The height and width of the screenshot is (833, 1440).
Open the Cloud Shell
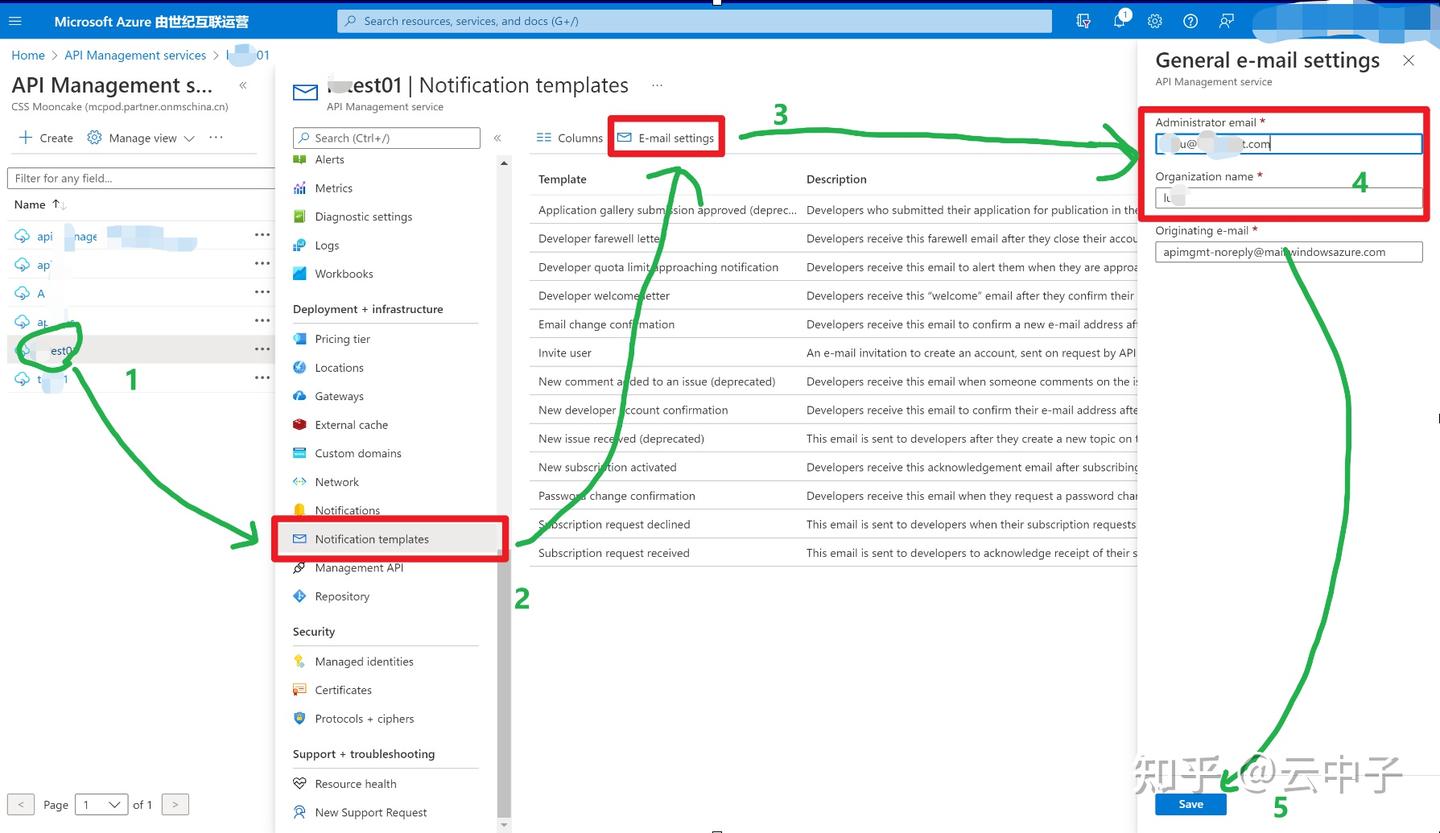point(1083,21)
